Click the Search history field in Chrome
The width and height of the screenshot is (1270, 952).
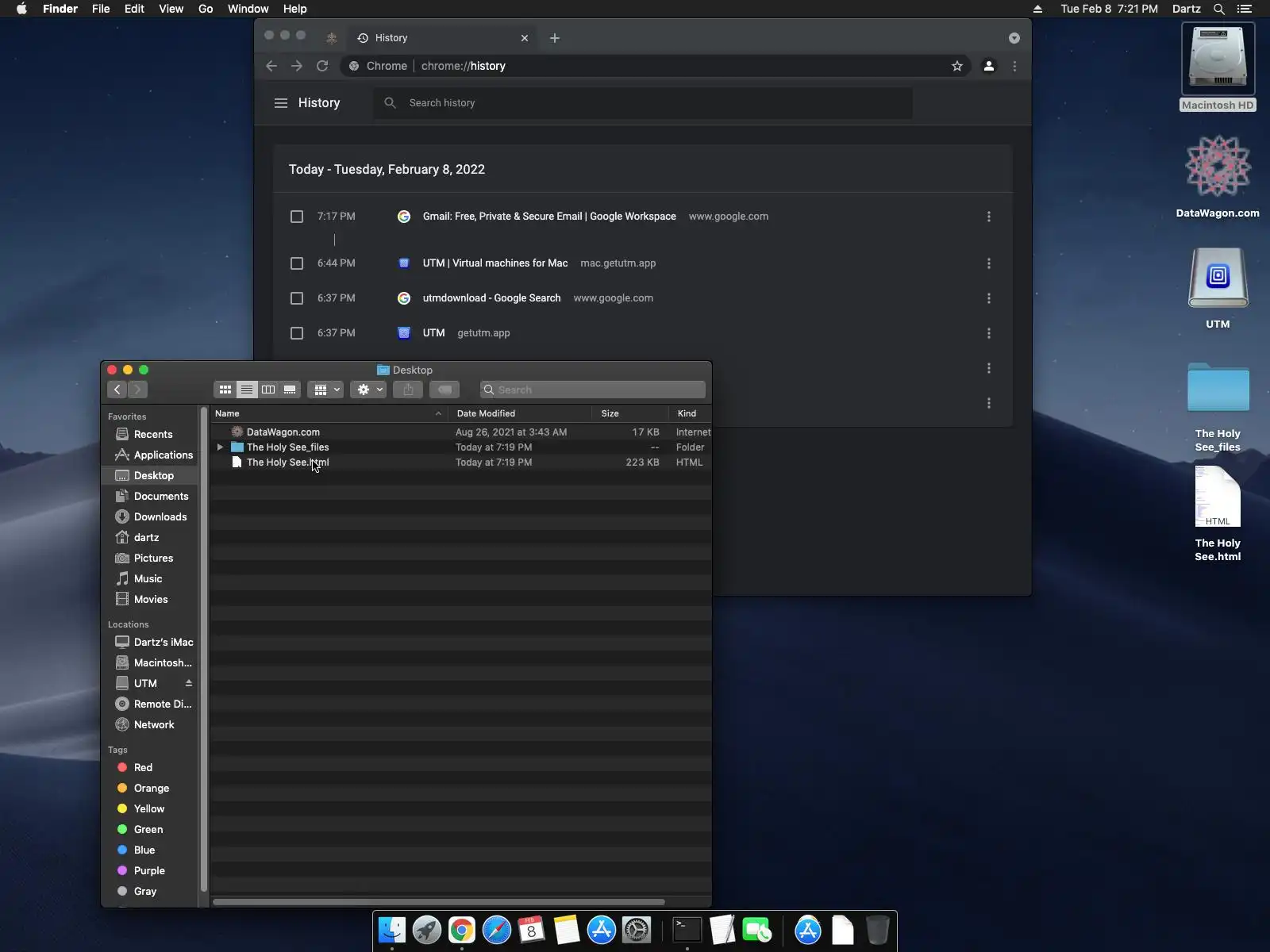[x=643, y=103]
